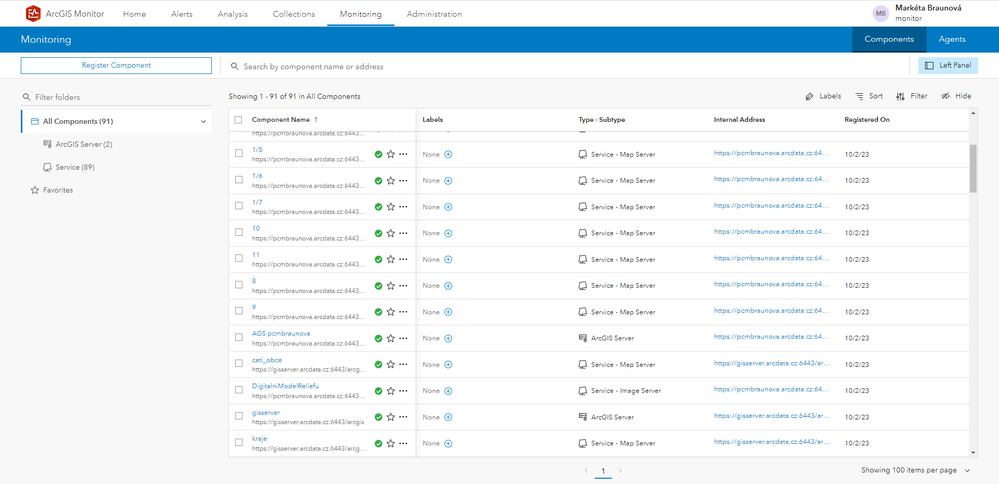Collapse the All Components (91) folder
This screenshot has height=484, width=999.
coord(204,122)
